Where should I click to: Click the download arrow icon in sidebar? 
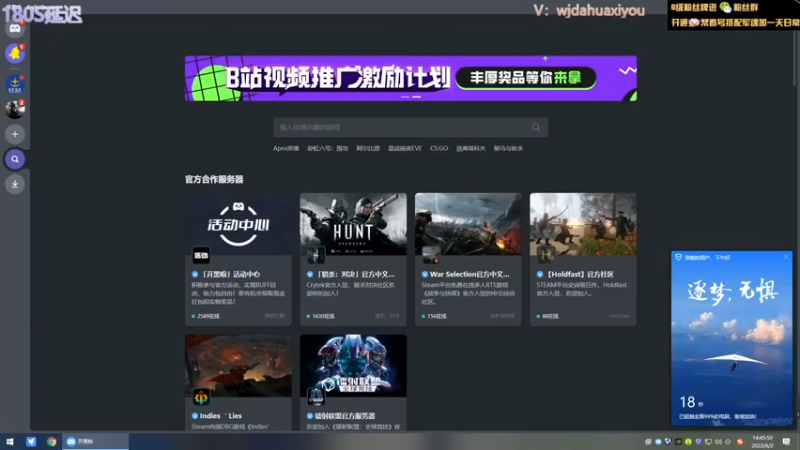pos(15,184)
